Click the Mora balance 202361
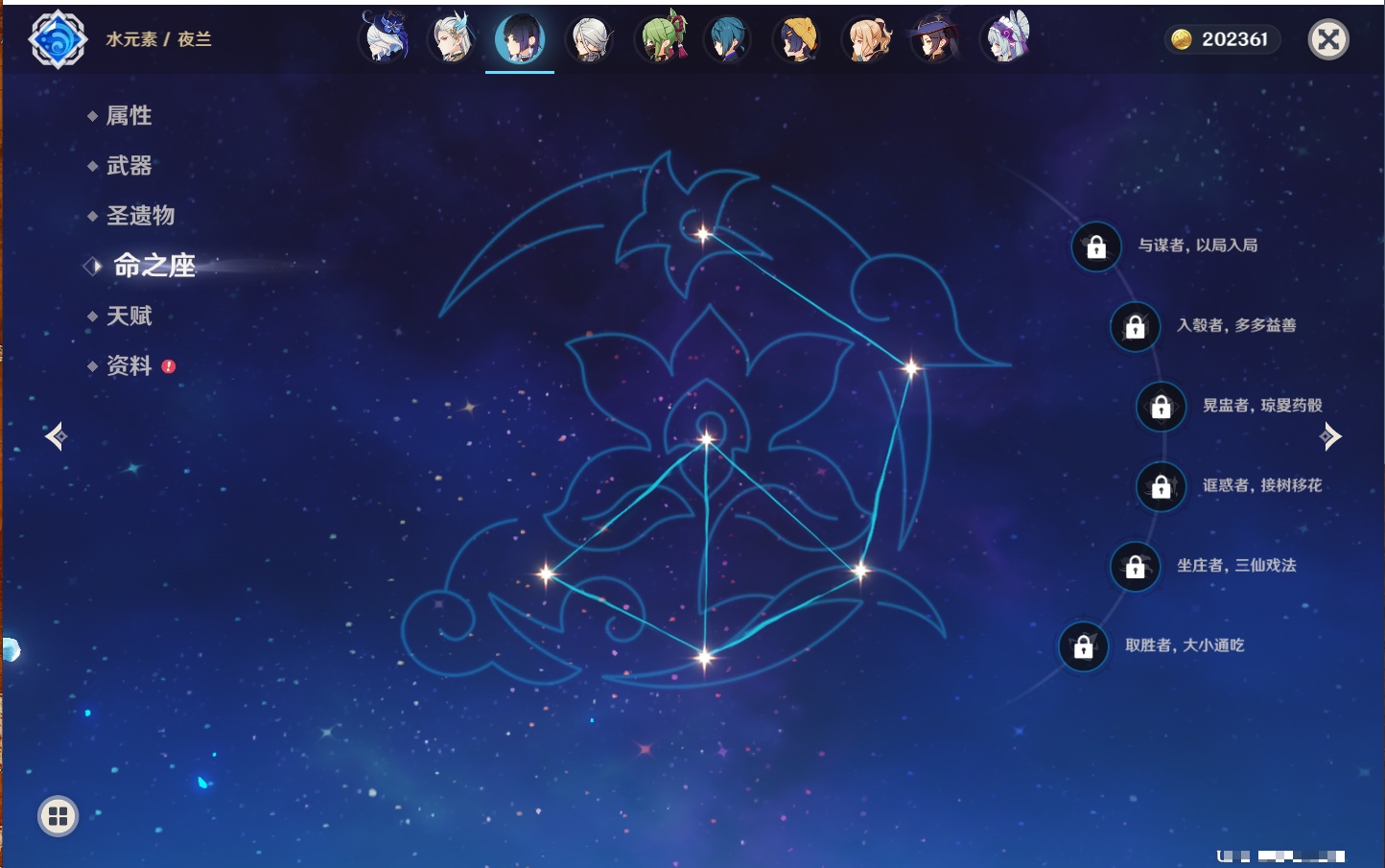Image resolution: width=1385 pixels, height=868 pixels. (1235, 39)
